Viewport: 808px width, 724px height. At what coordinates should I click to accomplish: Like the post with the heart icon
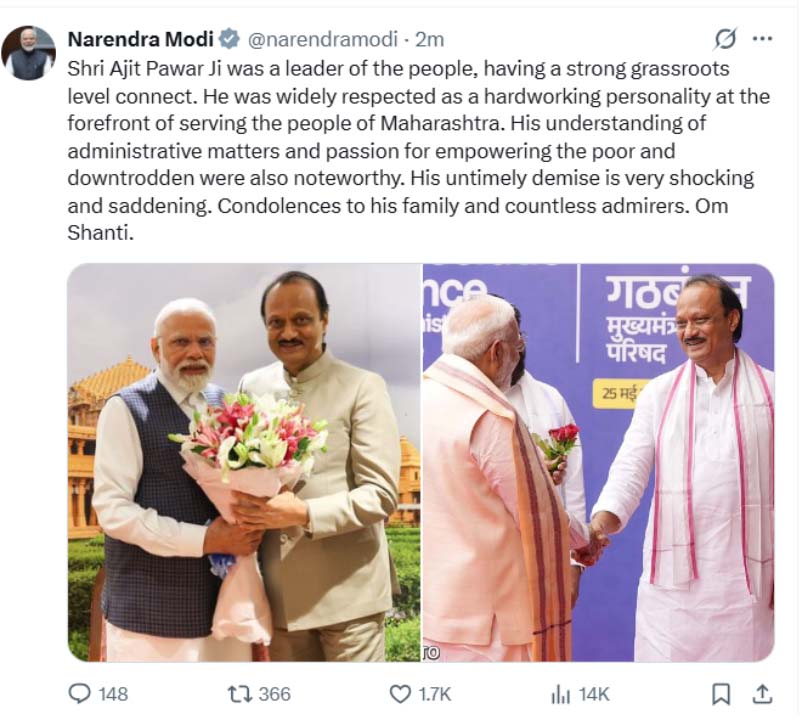tap(400, 693)
